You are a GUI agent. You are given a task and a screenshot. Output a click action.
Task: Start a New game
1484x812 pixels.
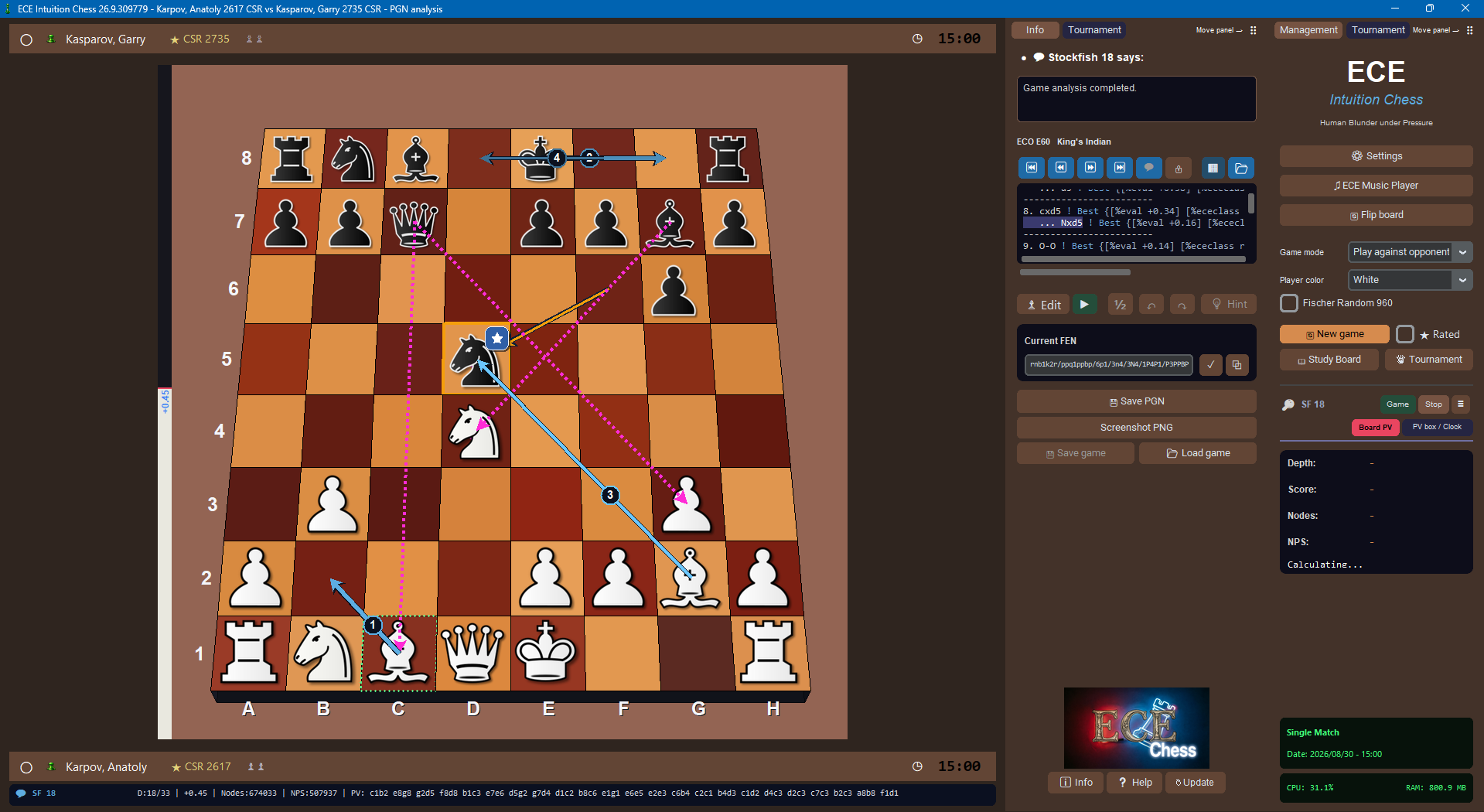[1334, 334]
